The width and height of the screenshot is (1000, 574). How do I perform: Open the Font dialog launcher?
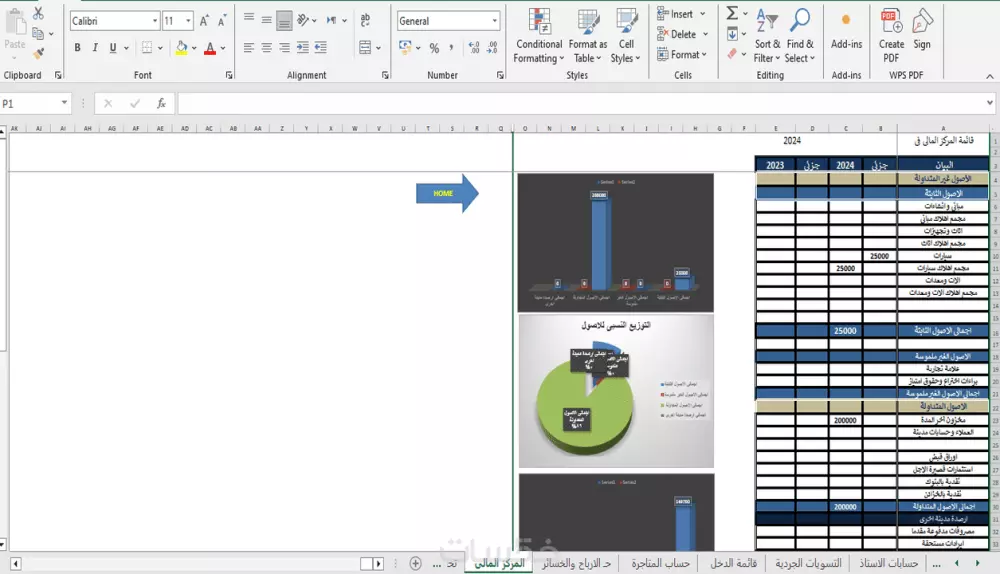[229, 75]
